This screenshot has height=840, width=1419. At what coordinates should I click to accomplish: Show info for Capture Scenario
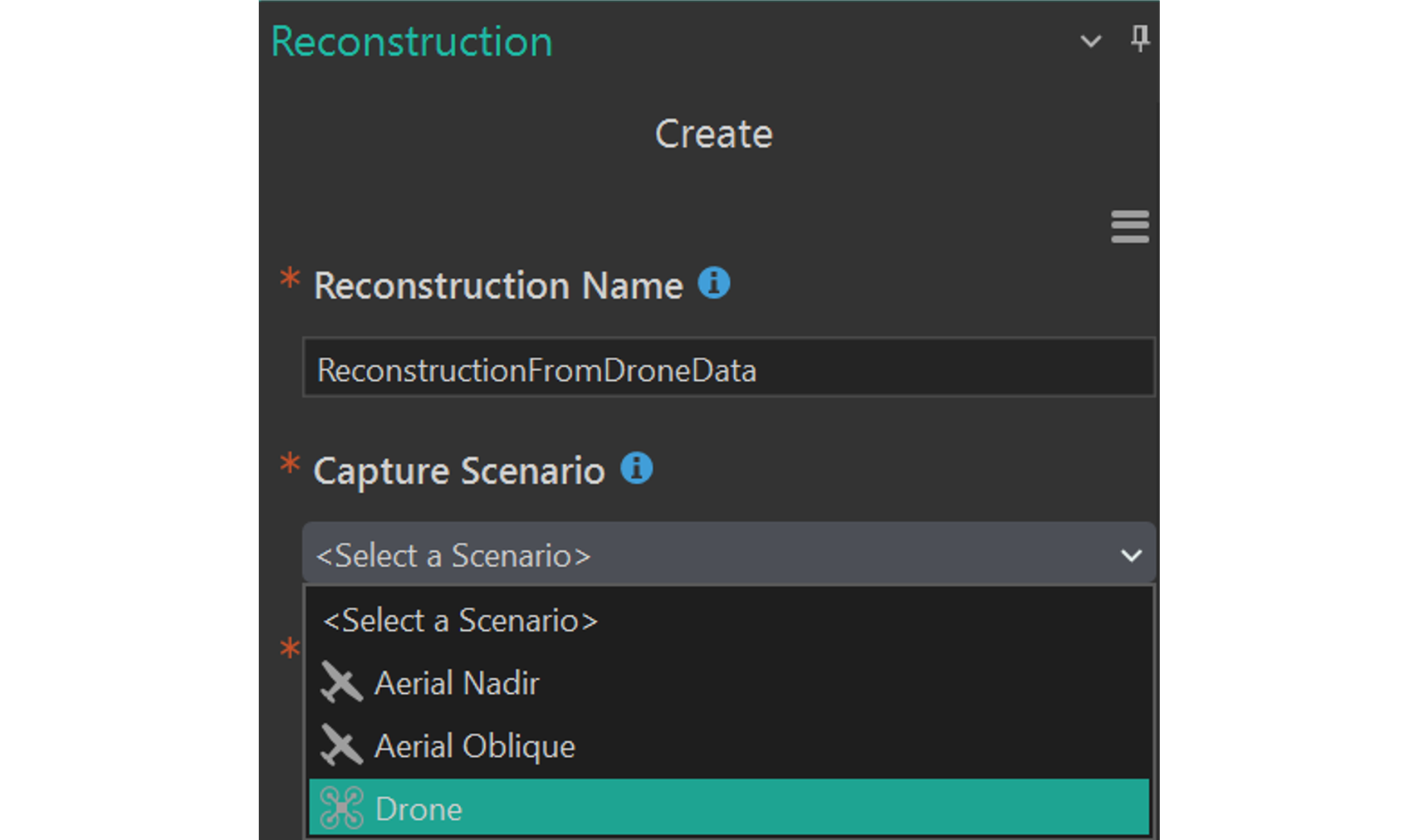pyautogui.click(x=637, y=469)
